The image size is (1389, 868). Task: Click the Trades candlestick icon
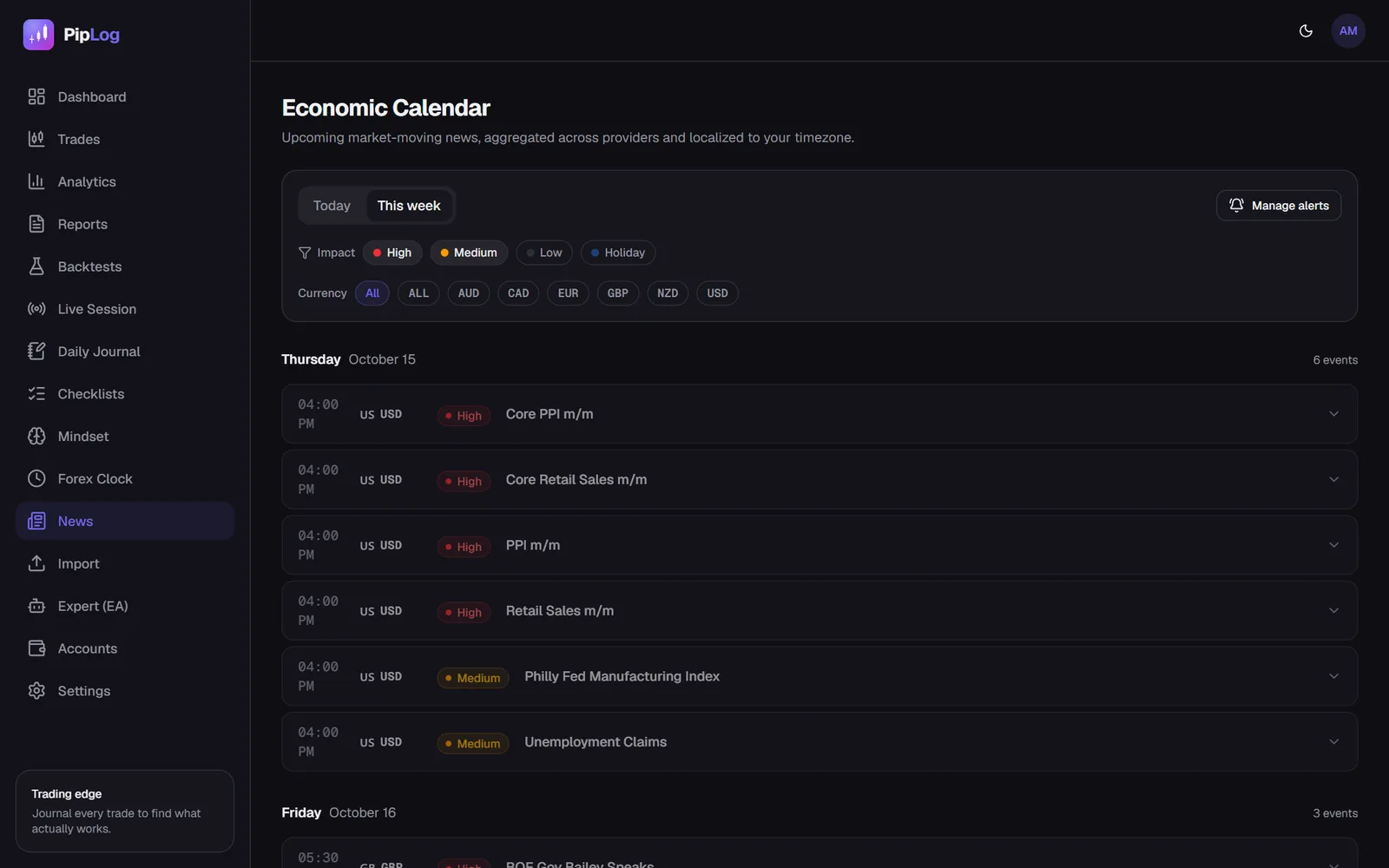36,139
